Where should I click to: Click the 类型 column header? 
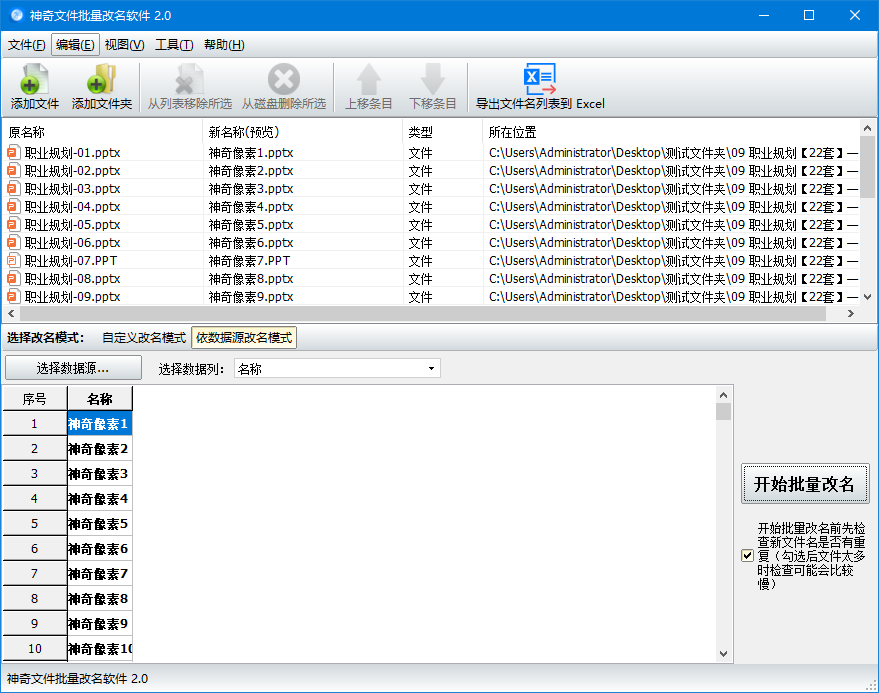coord(442,132)
